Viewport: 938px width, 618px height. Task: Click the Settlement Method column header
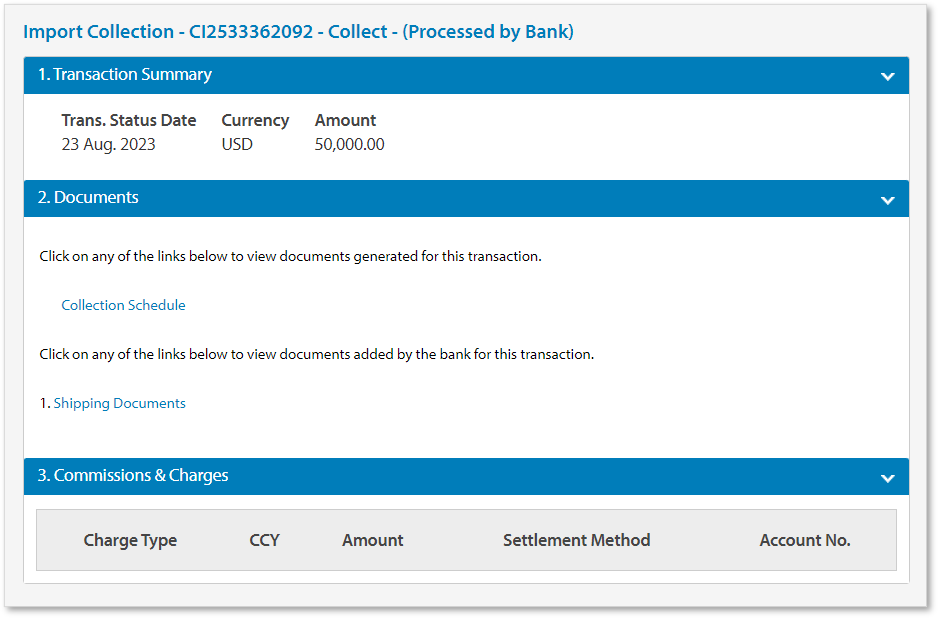[576, 540]
